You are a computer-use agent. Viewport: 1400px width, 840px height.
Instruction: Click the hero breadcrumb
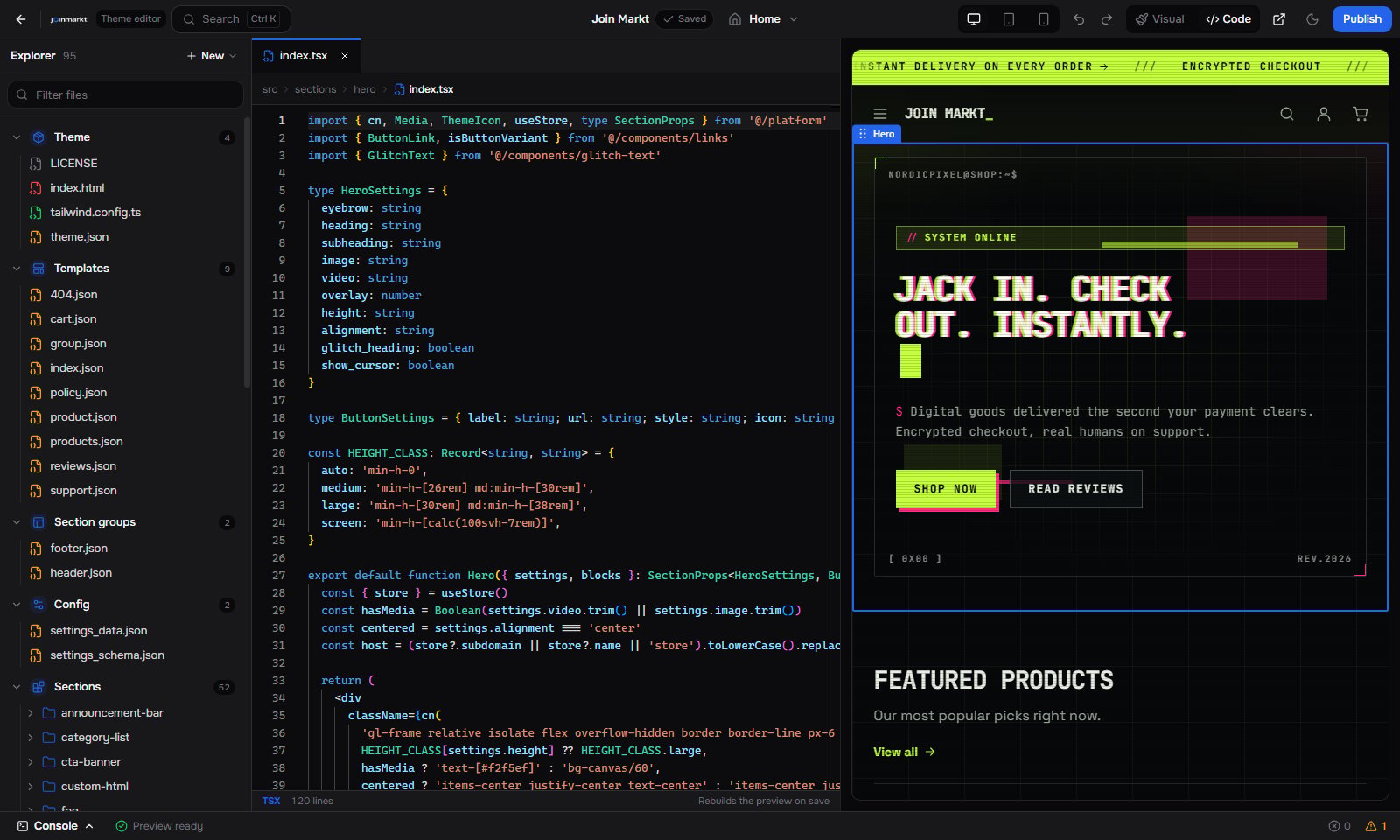tap(365, 89)
